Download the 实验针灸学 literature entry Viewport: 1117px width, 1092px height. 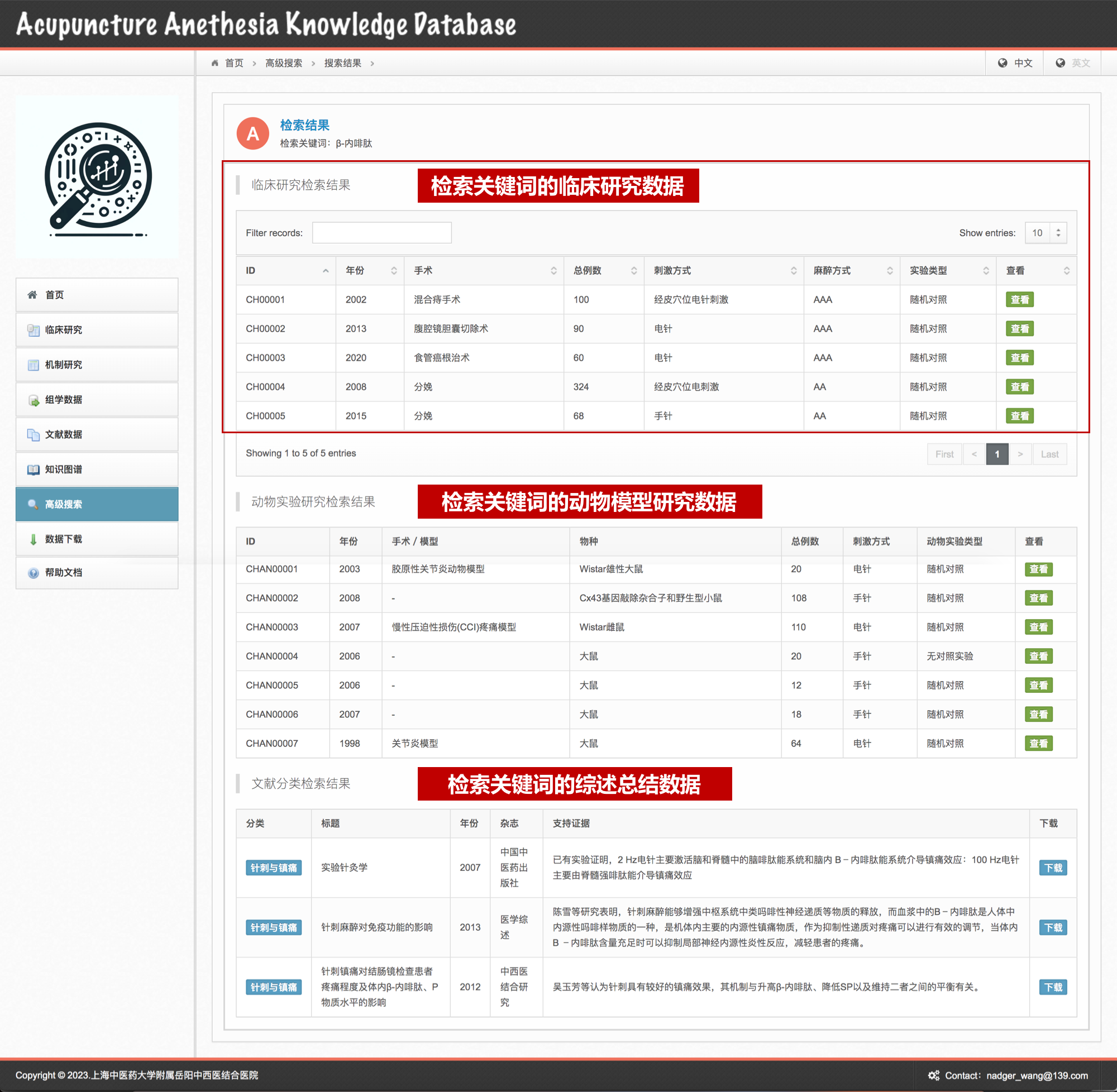pyautogui.click(x=1052, y=868)
